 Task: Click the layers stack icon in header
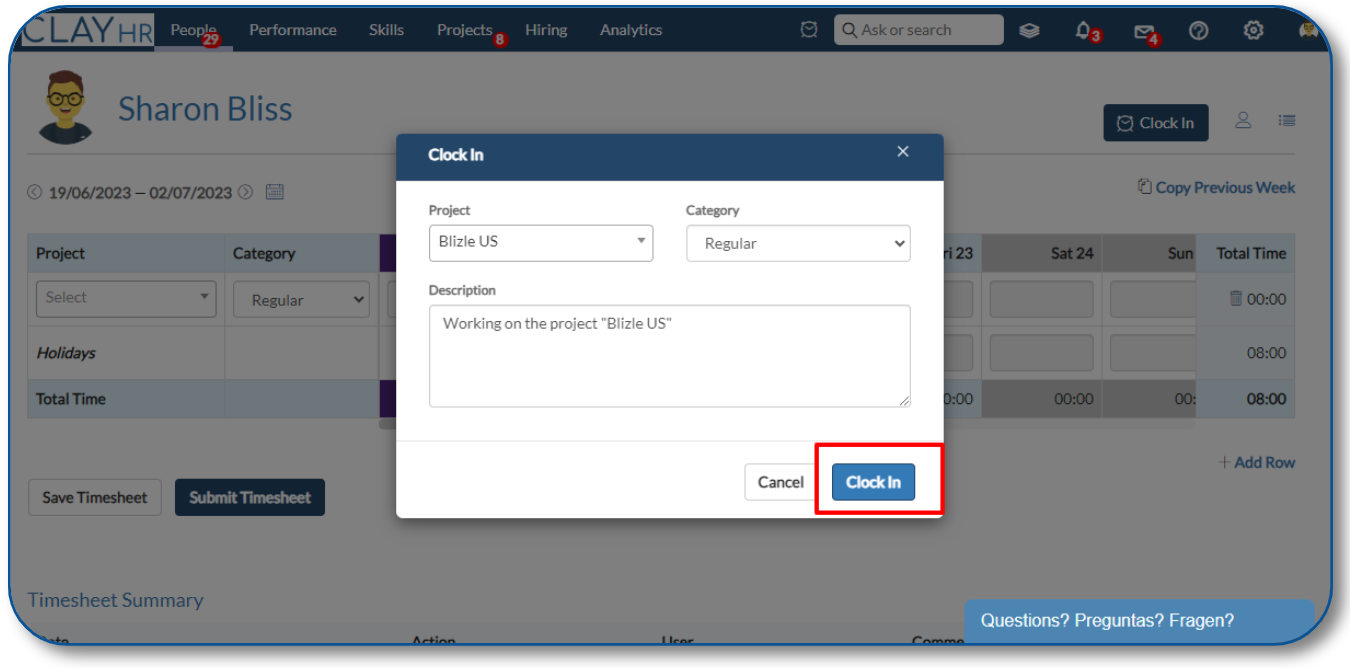tap(1029, 30)
